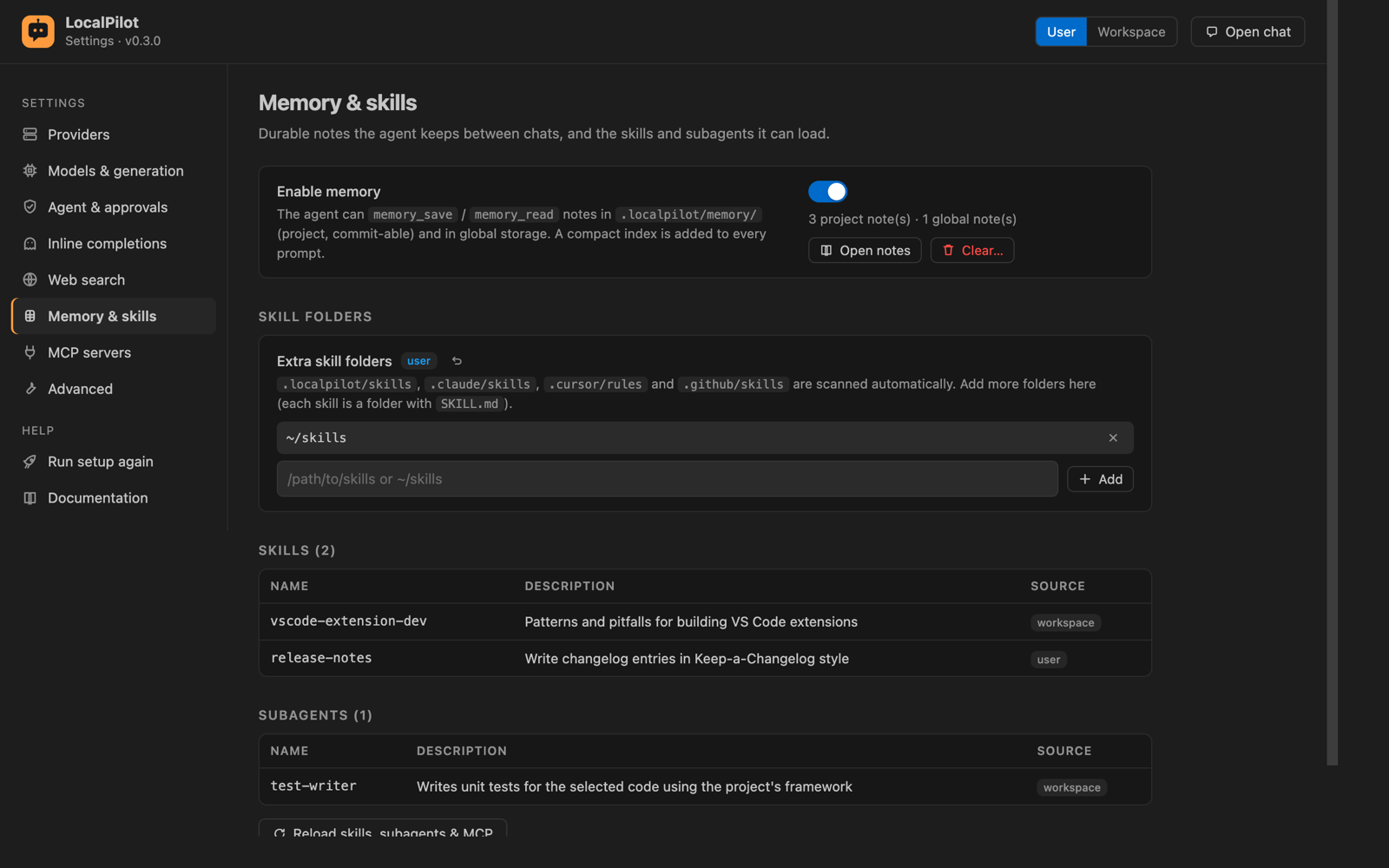Reset Extra skill folders with the undo icon
This screenshot has height=868, width=1389.
[x=457, y=361]
